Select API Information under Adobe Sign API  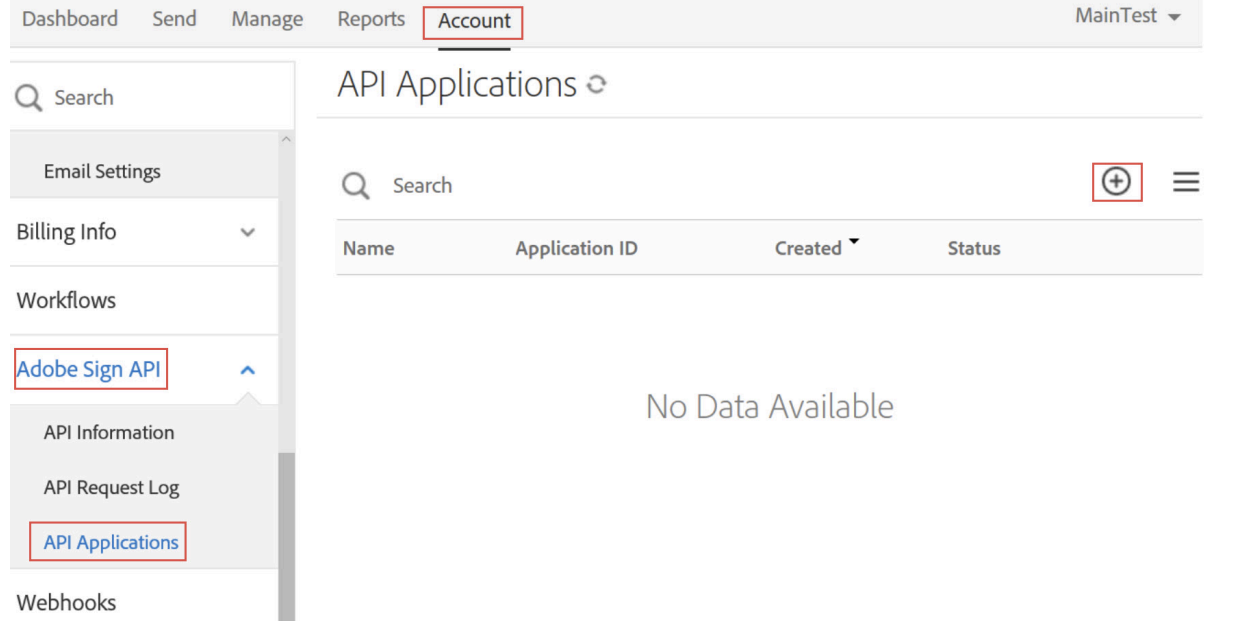[x=109, y=432]
